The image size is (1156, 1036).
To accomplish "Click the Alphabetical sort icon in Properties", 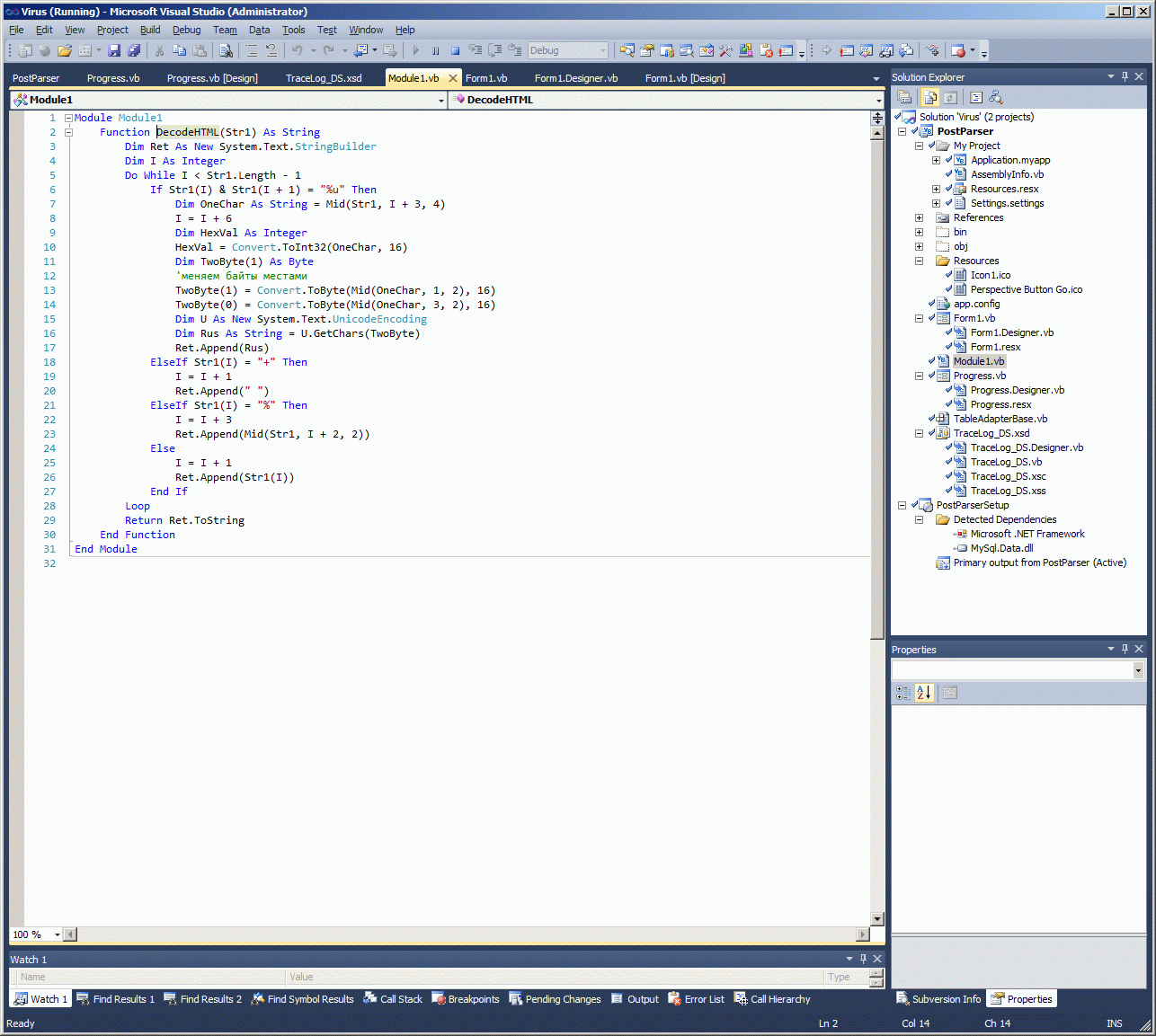I will pos(923,693).
